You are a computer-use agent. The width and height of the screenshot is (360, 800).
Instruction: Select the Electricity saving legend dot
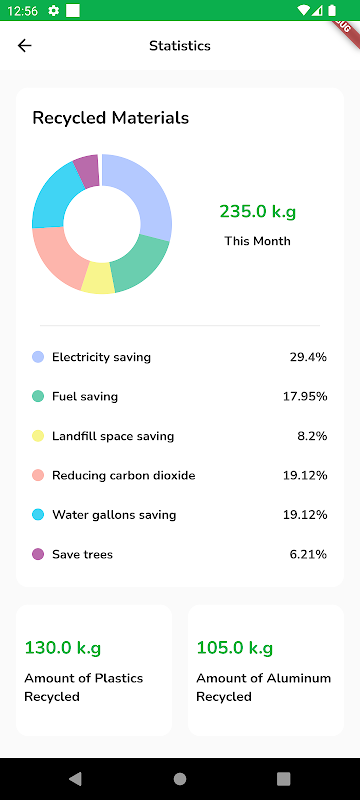point(38,357)
